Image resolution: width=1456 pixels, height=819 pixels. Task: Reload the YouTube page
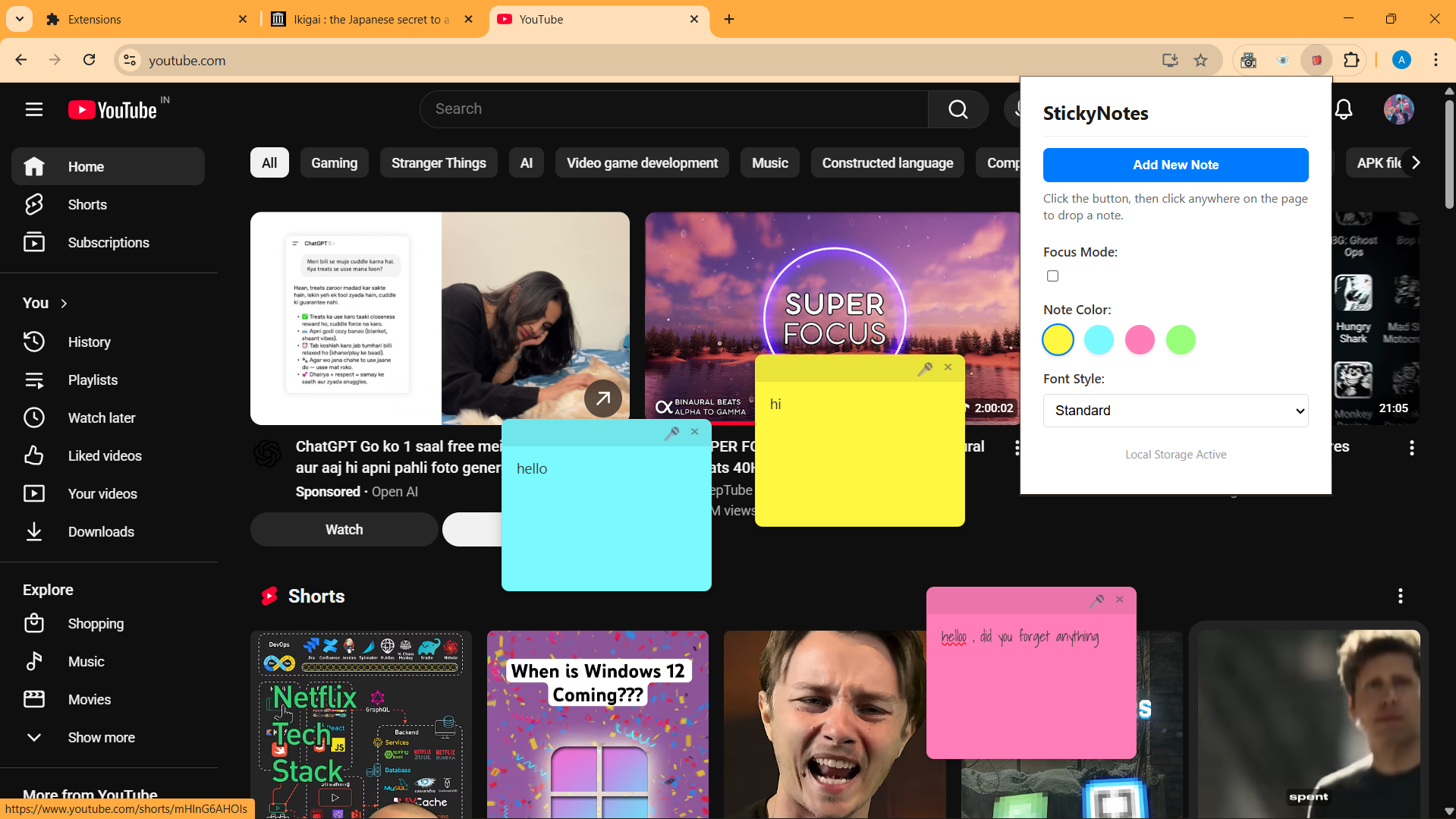pyautogui.click(x=89, y=60)
